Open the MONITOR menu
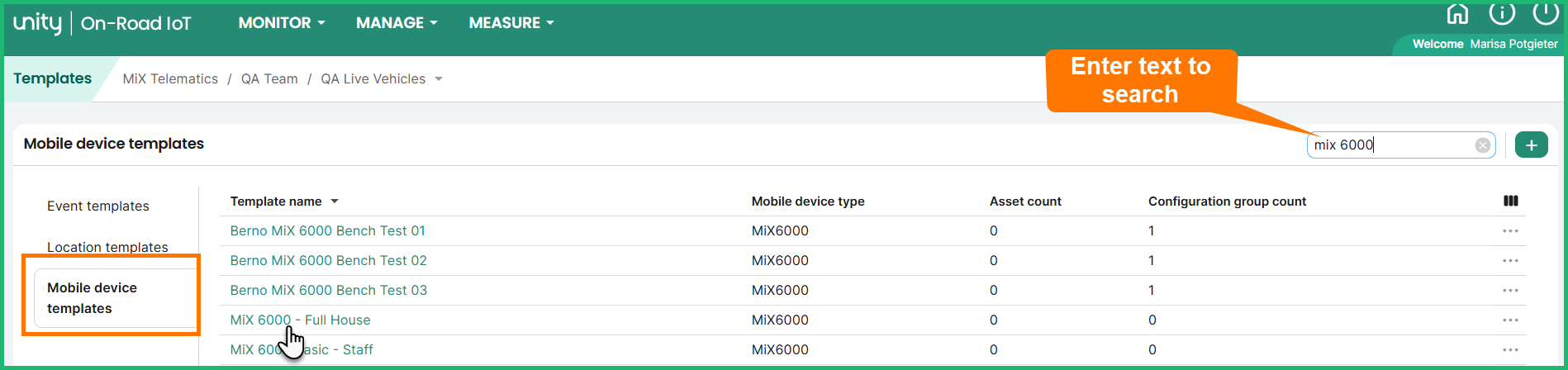This screenshot has height=370, width=1568. pos(282,23)
